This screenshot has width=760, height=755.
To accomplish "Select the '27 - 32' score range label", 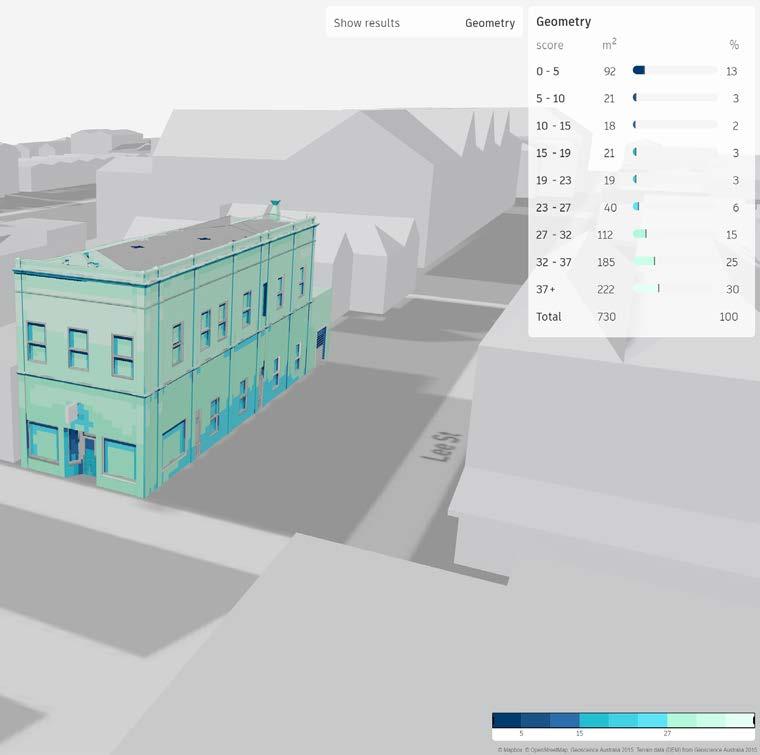I will pyautogui.click(x=554, y=235).
